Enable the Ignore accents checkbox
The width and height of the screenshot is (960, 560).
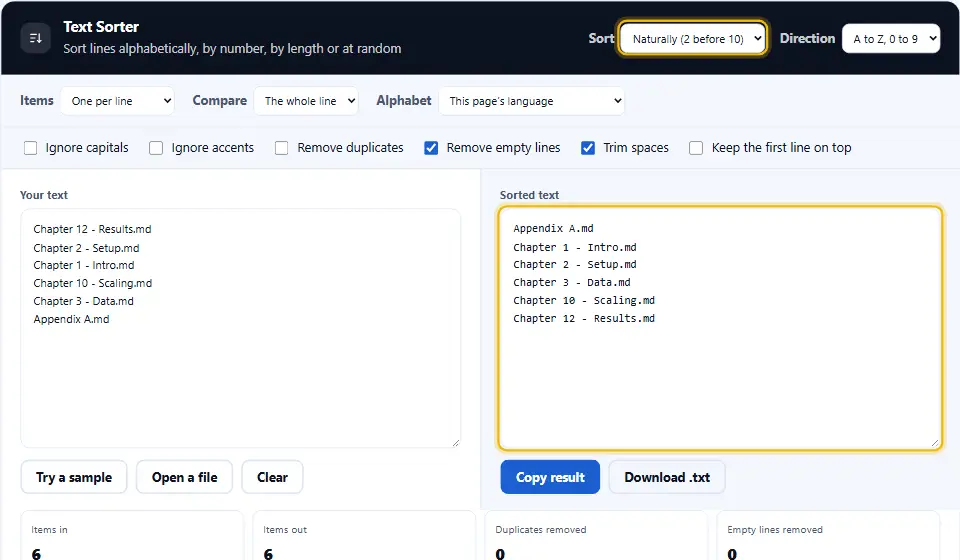click(156, 148)
